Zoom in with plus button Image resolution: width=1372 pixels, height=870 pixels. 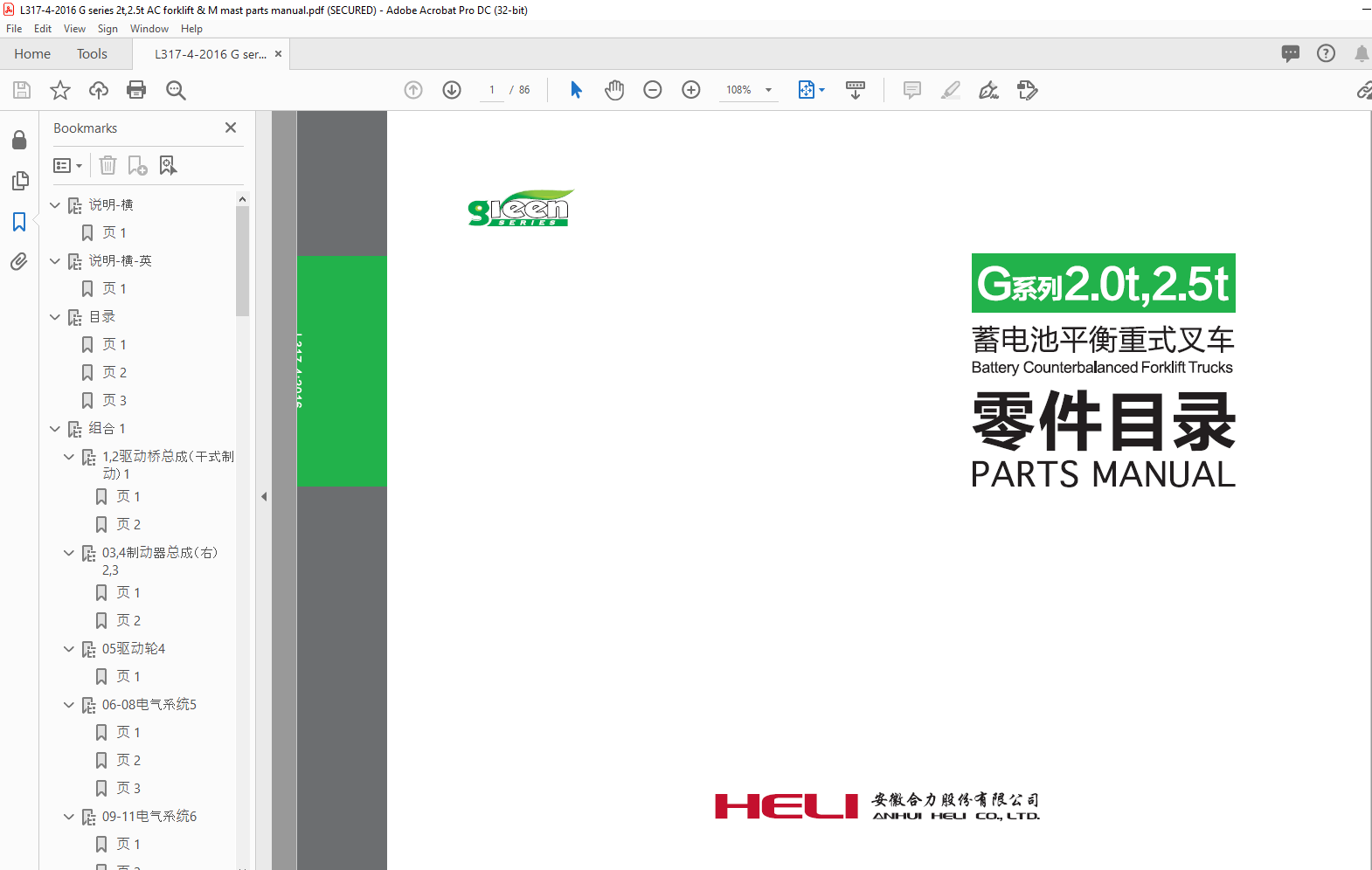[x=691, y=90]
